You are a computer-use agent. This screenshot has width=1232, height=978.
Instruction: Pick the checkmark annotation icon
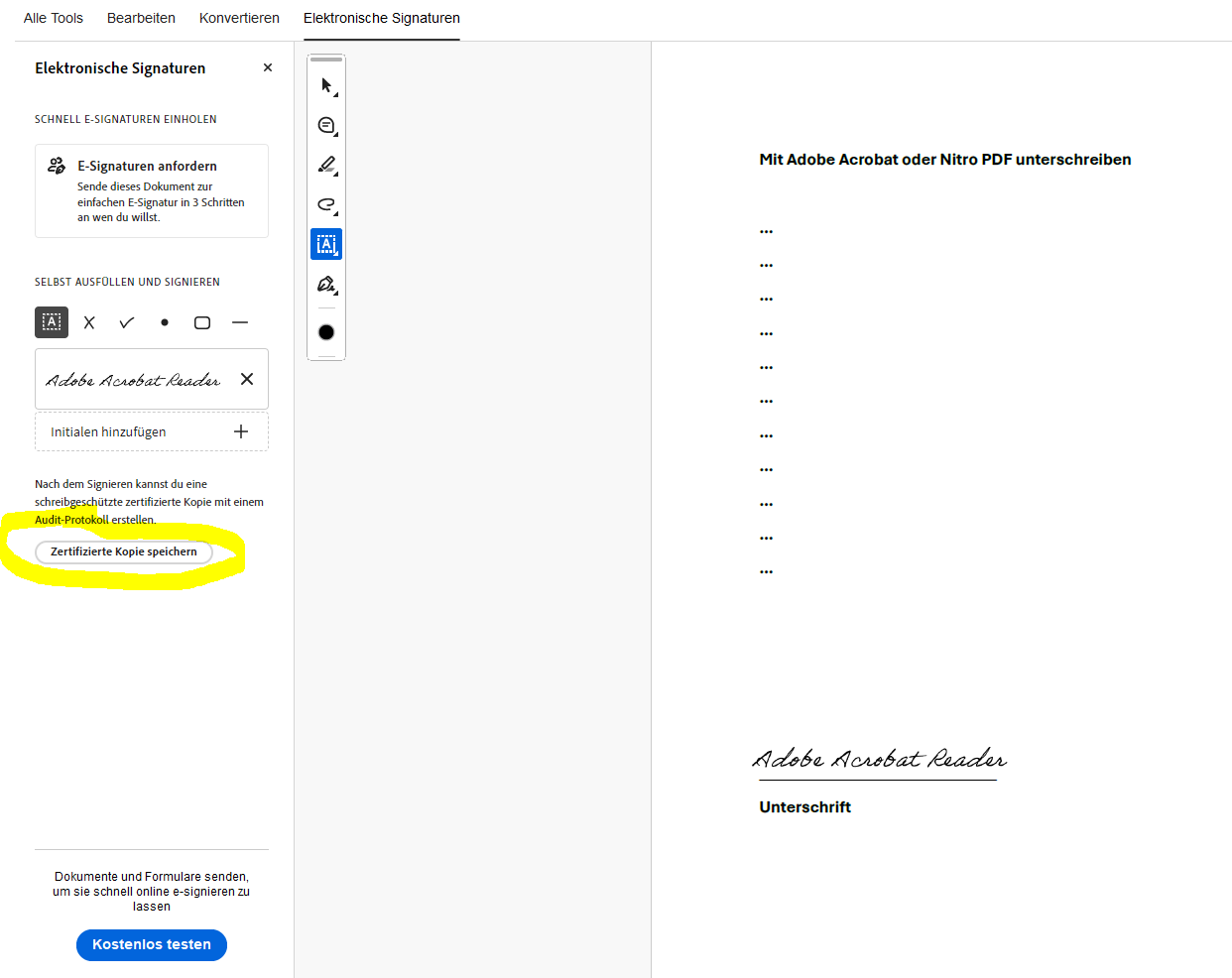(x=126, y=322)
